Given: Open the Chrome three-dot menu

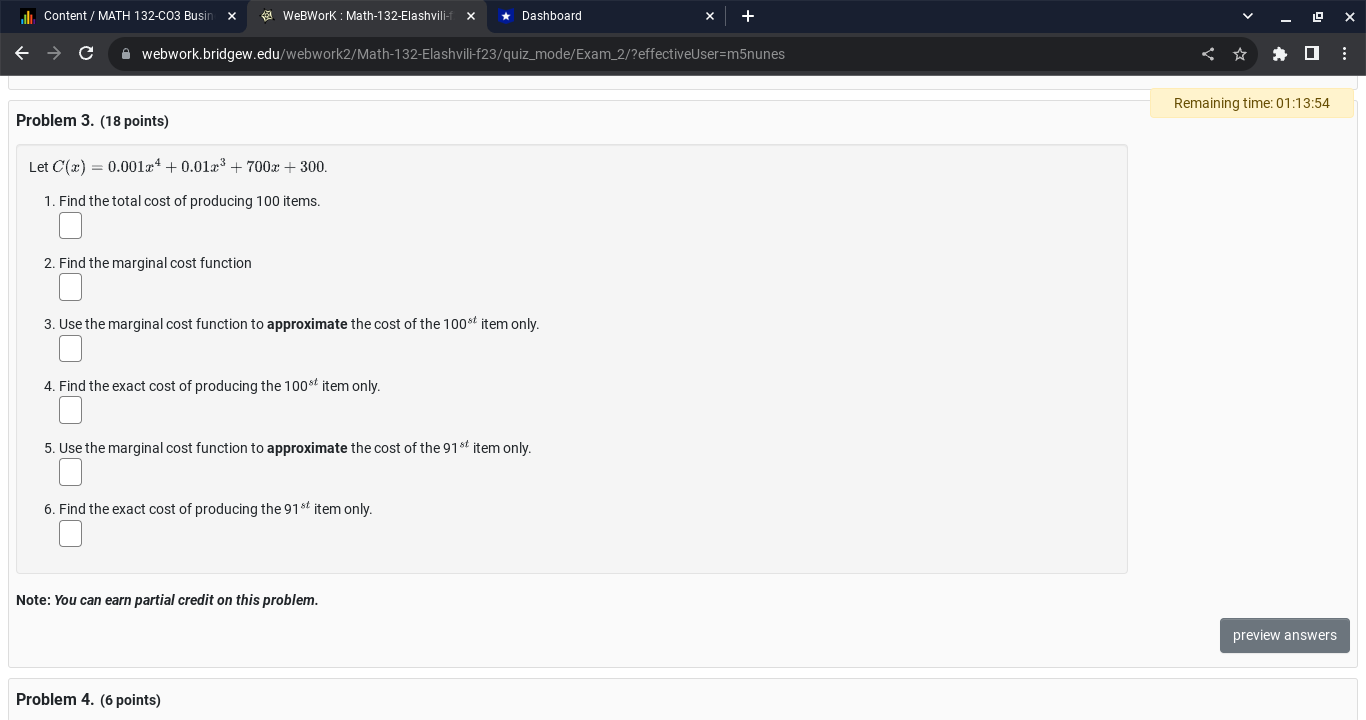Looking at the screenshot, I should [1345, 54].
